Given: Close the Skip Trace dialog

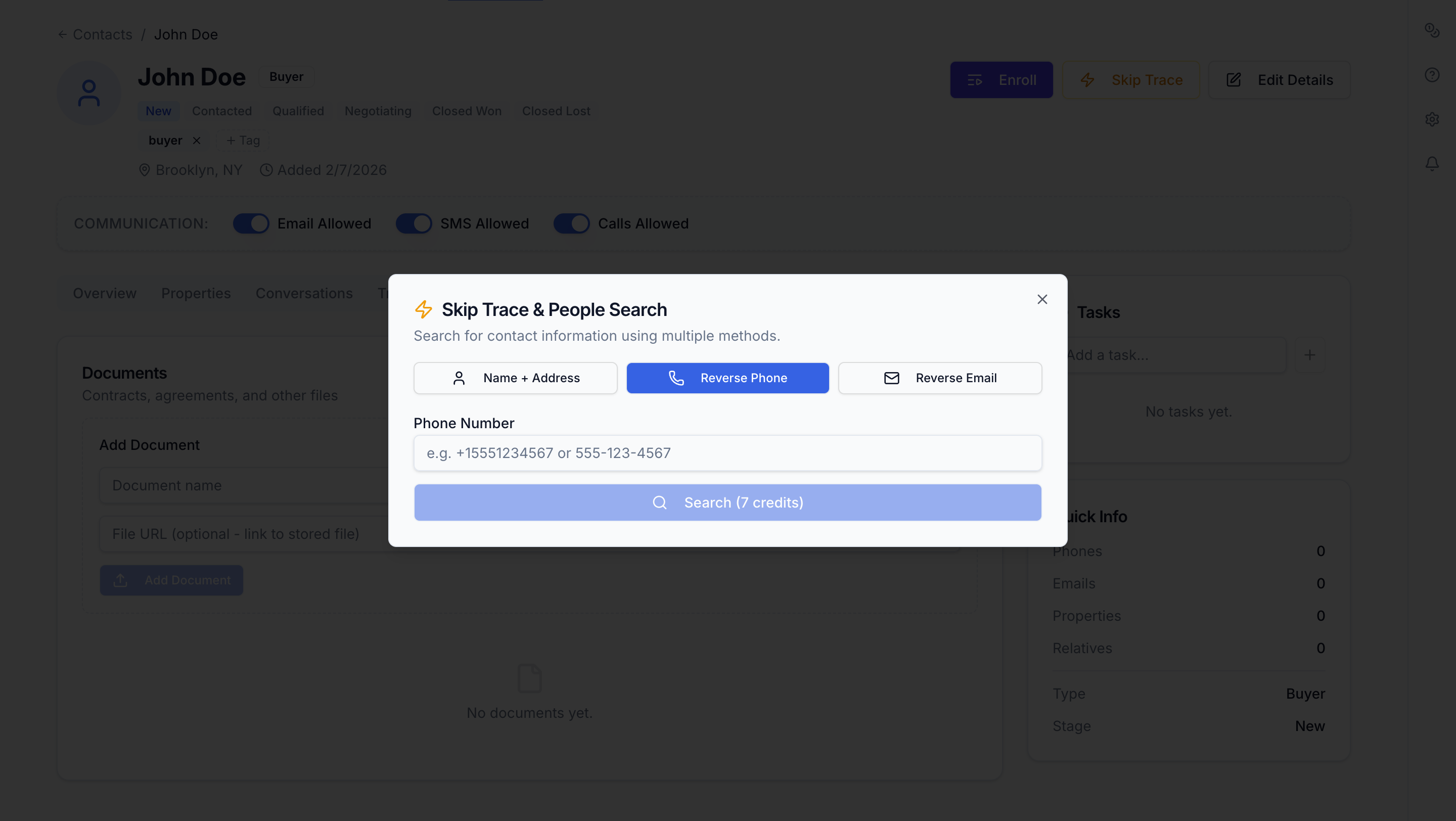Looking at the screenshot, I should coord(1041,299).
